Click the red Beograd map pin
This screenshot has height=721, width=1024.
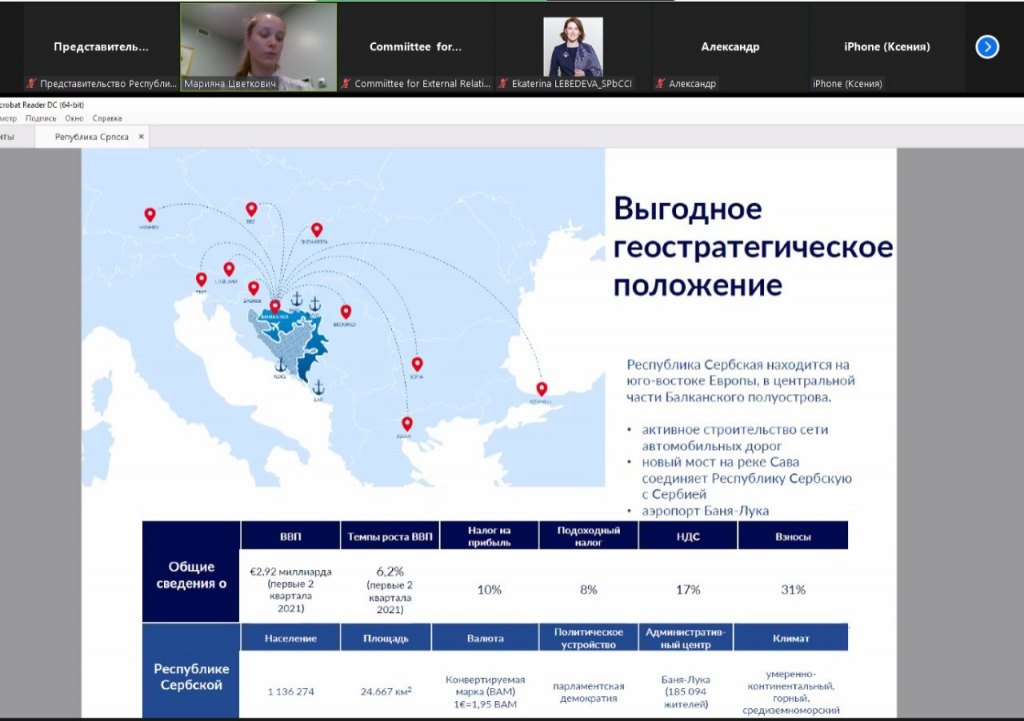coord(346,312)
